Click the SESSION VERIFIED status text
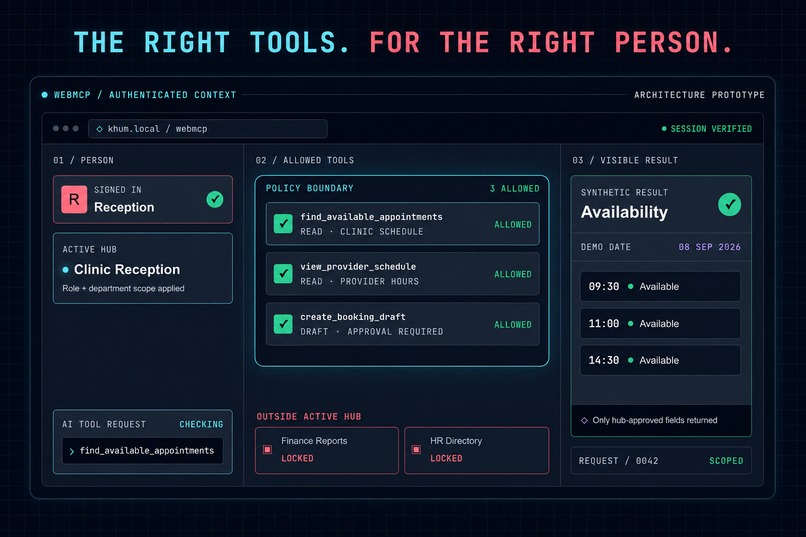 point(711,128)
